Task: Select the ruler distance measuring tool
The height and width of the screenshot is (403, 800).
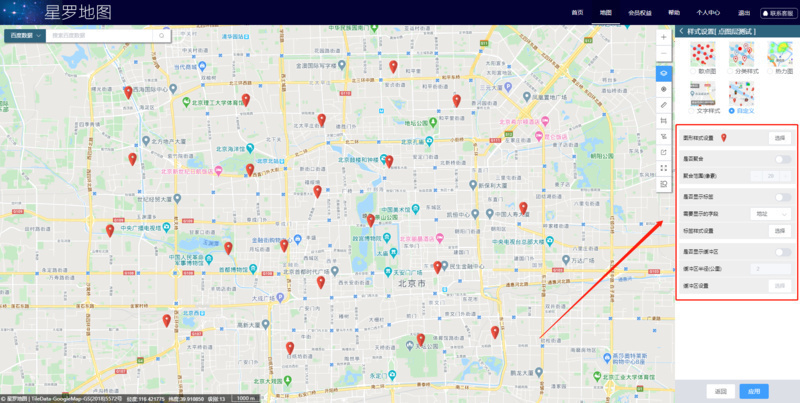Action: click(664, 104)
